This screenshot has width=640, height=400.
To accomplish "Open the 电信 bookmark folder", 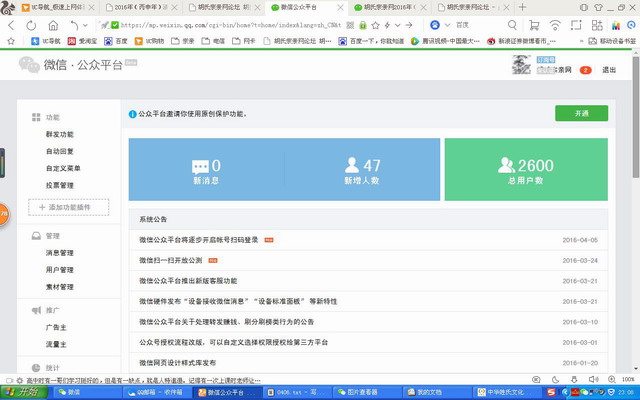I will click(x=213, y=41).
